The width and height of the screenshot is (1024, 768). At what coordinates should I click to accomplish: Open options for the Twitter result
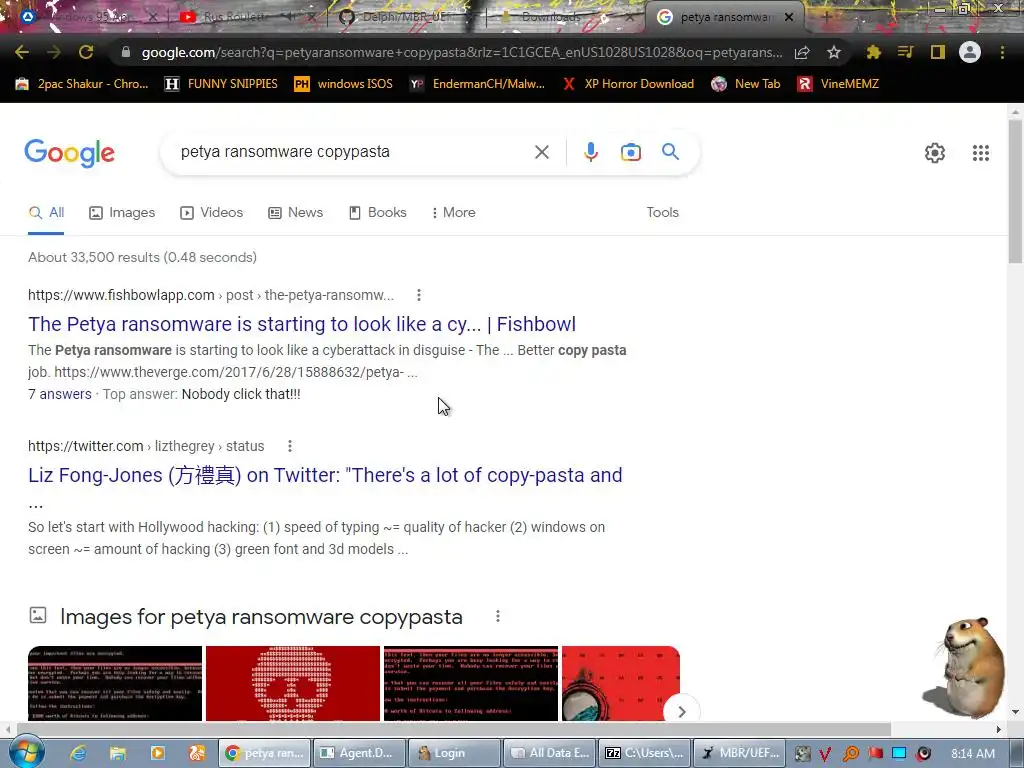[289, 446]
